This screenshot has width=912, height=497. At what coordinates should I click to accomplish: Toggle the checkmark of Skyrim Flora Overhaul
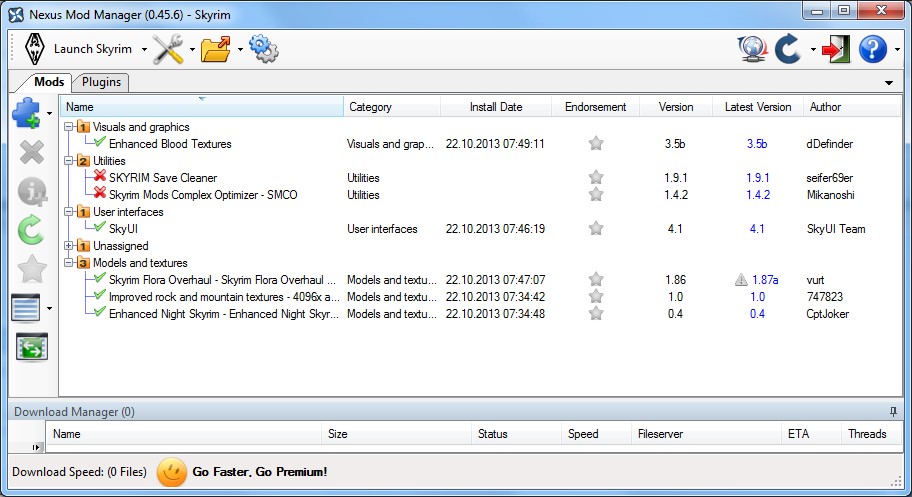click(x=100, y=278)
